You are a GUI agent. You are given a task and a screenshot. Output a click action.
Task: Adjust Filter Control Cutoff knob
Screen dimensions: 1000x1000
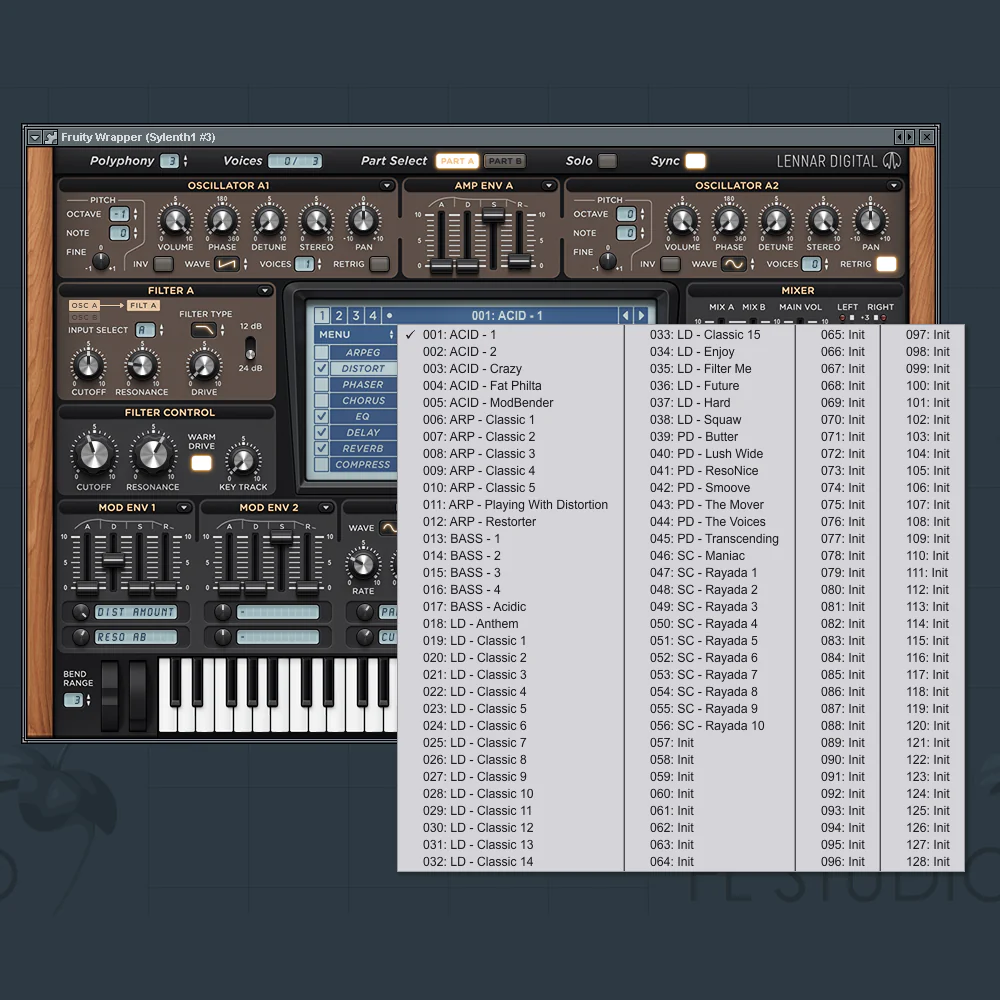click(94, 453)
